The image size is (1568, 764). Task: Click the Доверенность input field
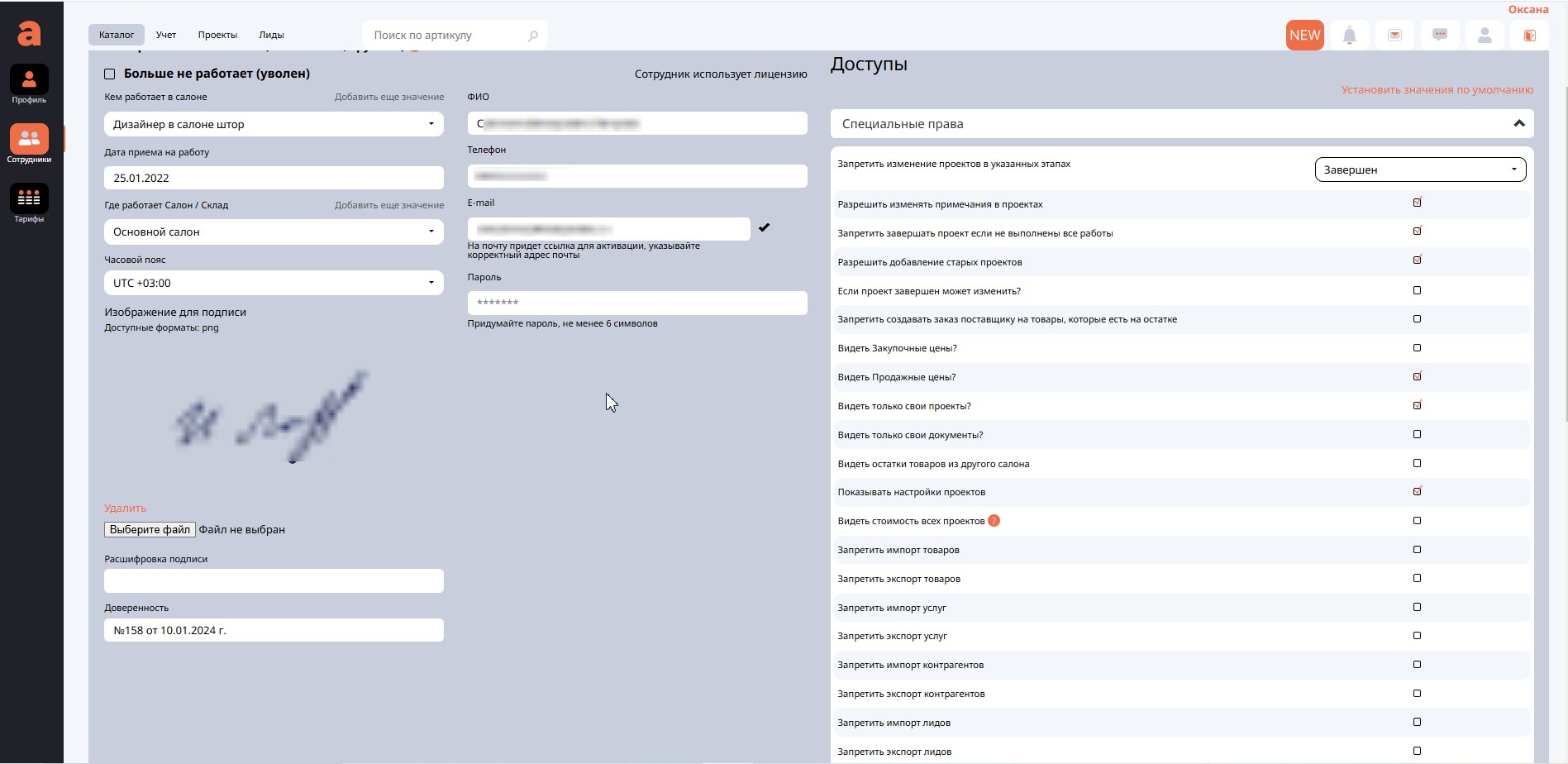pyautogui.click(x=274, y=630)
